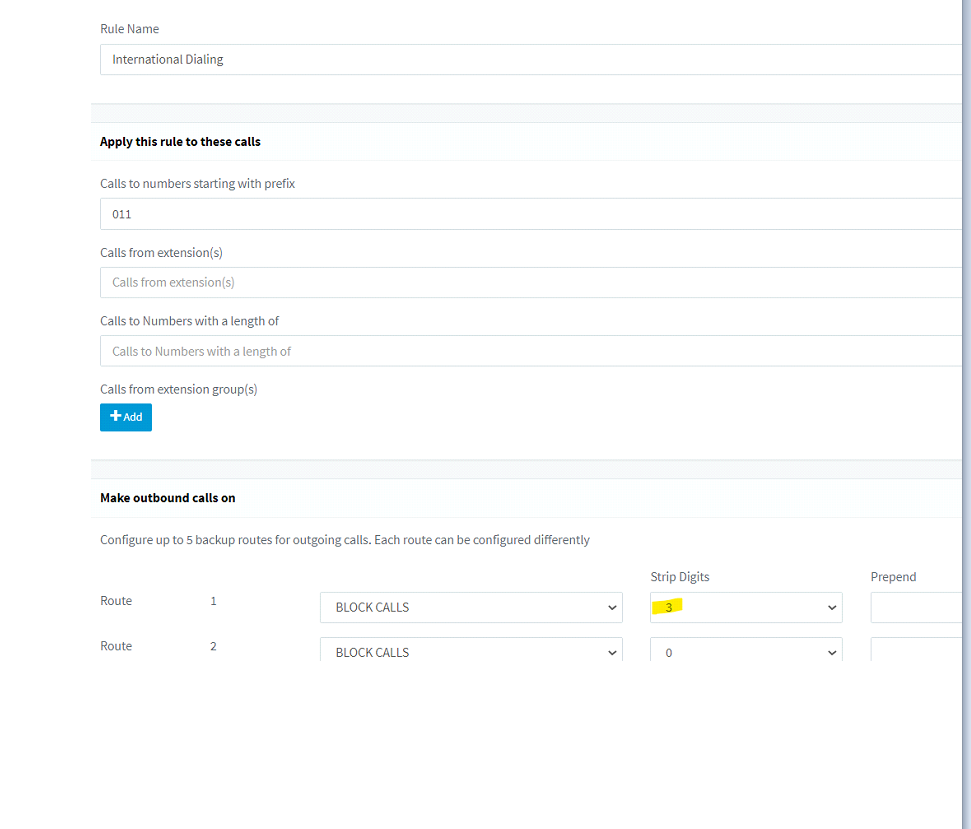Edit the Rule Name field
This screenshot has height=829, width=971.
click(400, 59)
